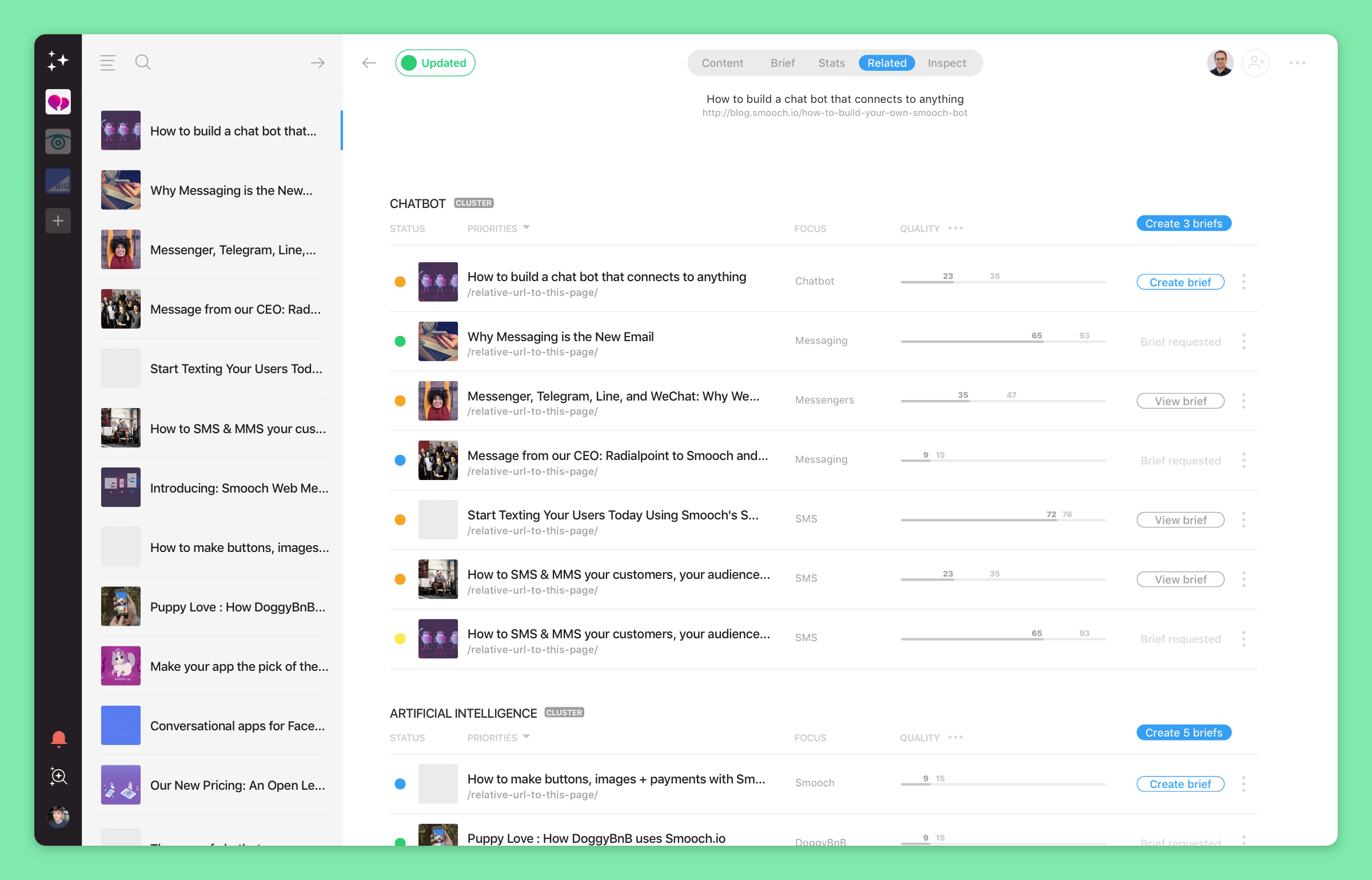
Task: Click orange status dot for chat bot article
Action: [400, 282]
